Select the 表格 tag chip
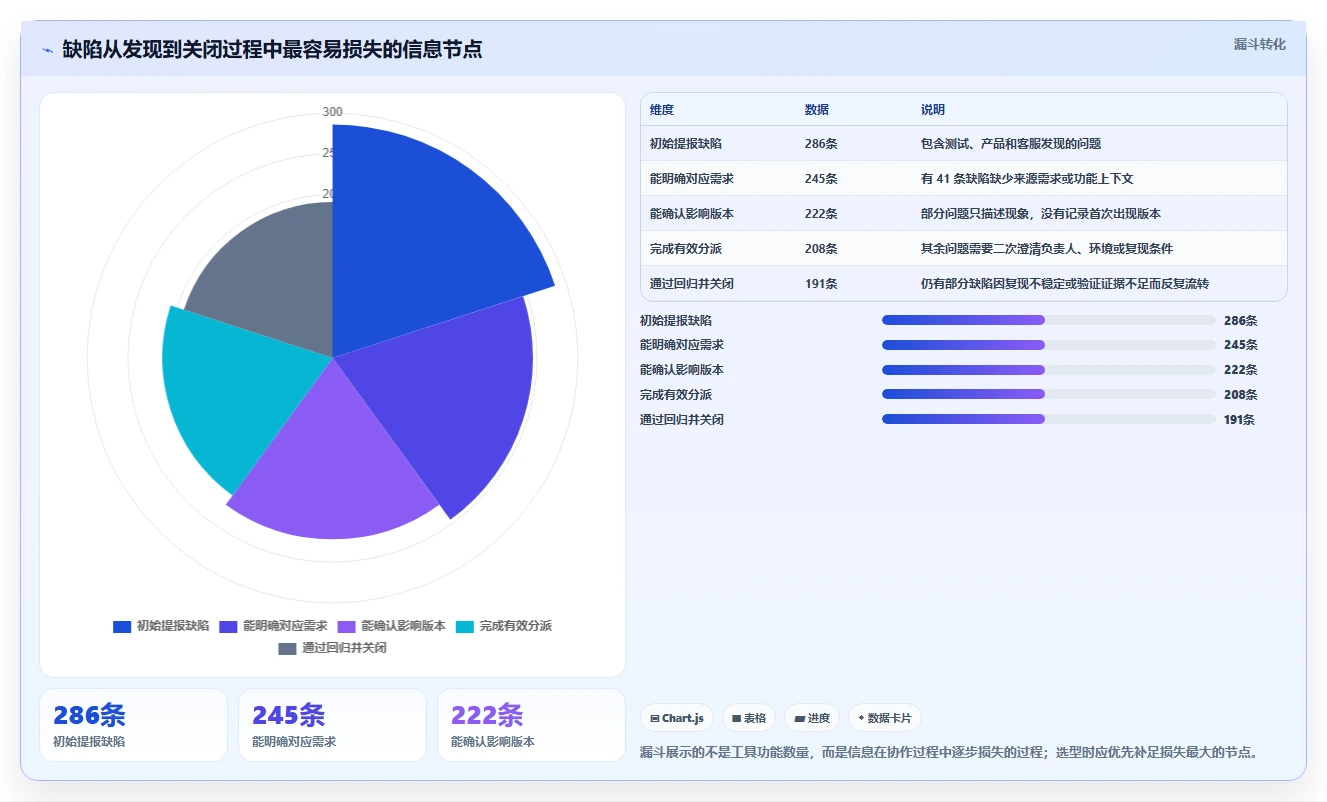Viewport: 1327px width, 802px height. (x=749, y=718)
